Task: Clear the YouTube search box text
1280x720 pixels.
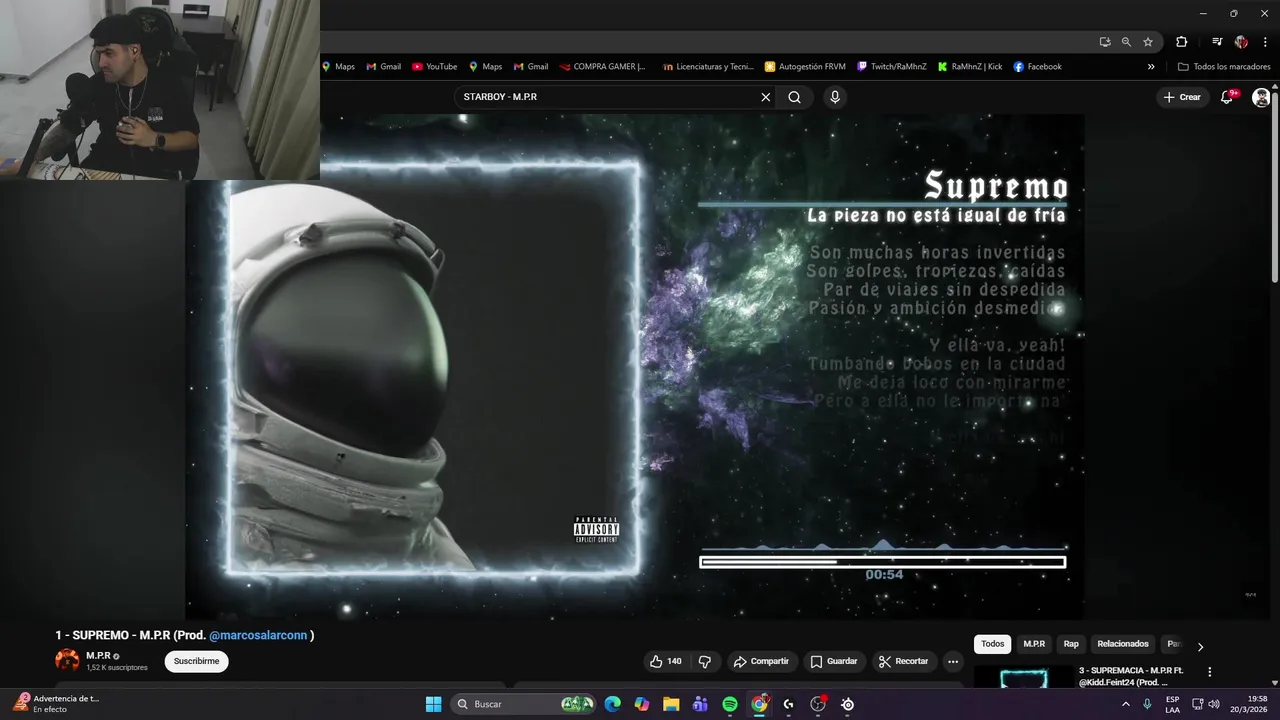Action: (x=766, y=97)
